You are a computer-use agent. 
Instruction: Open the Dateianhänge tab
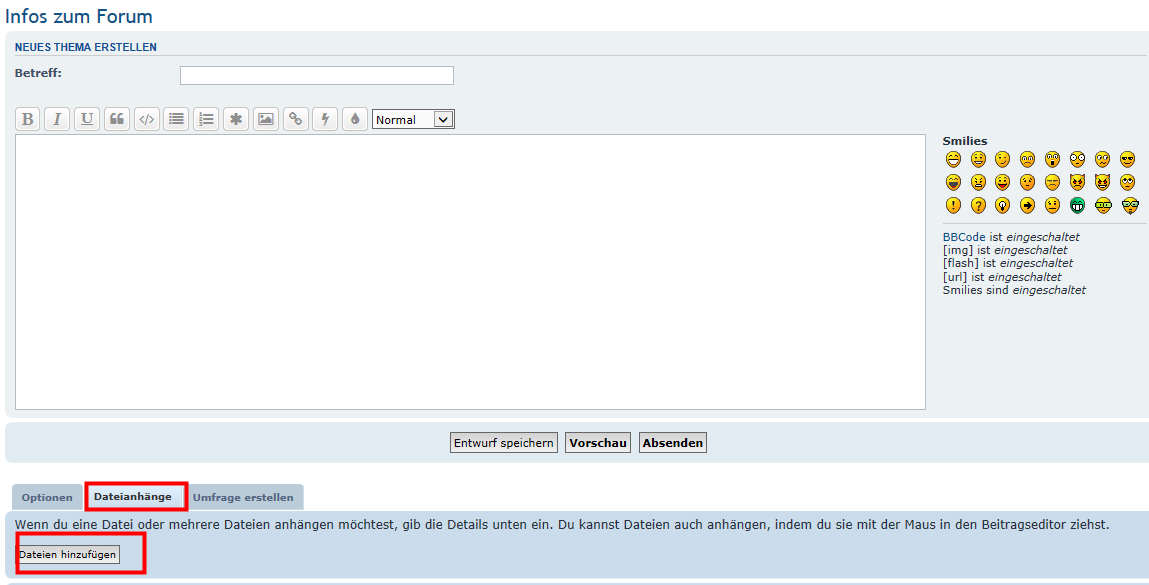[133, 497]
